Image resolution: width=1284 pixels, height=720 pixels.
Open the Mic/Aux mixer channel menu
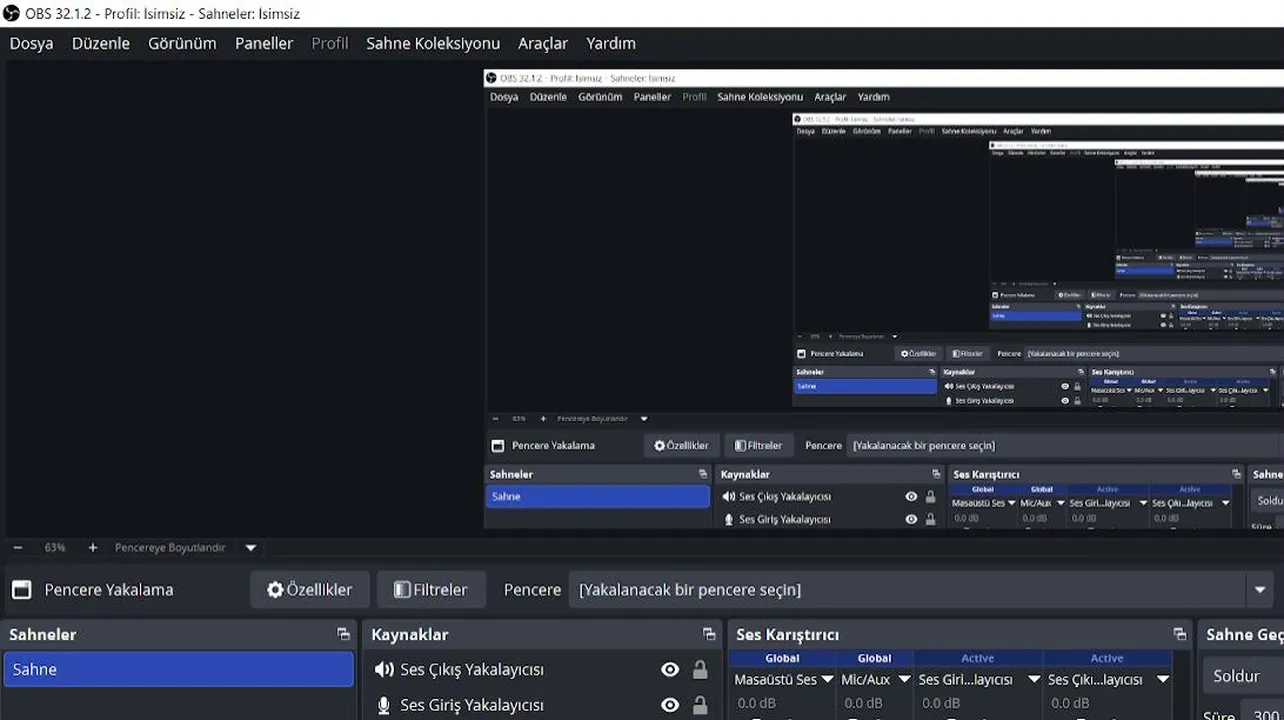click(904, 680)
